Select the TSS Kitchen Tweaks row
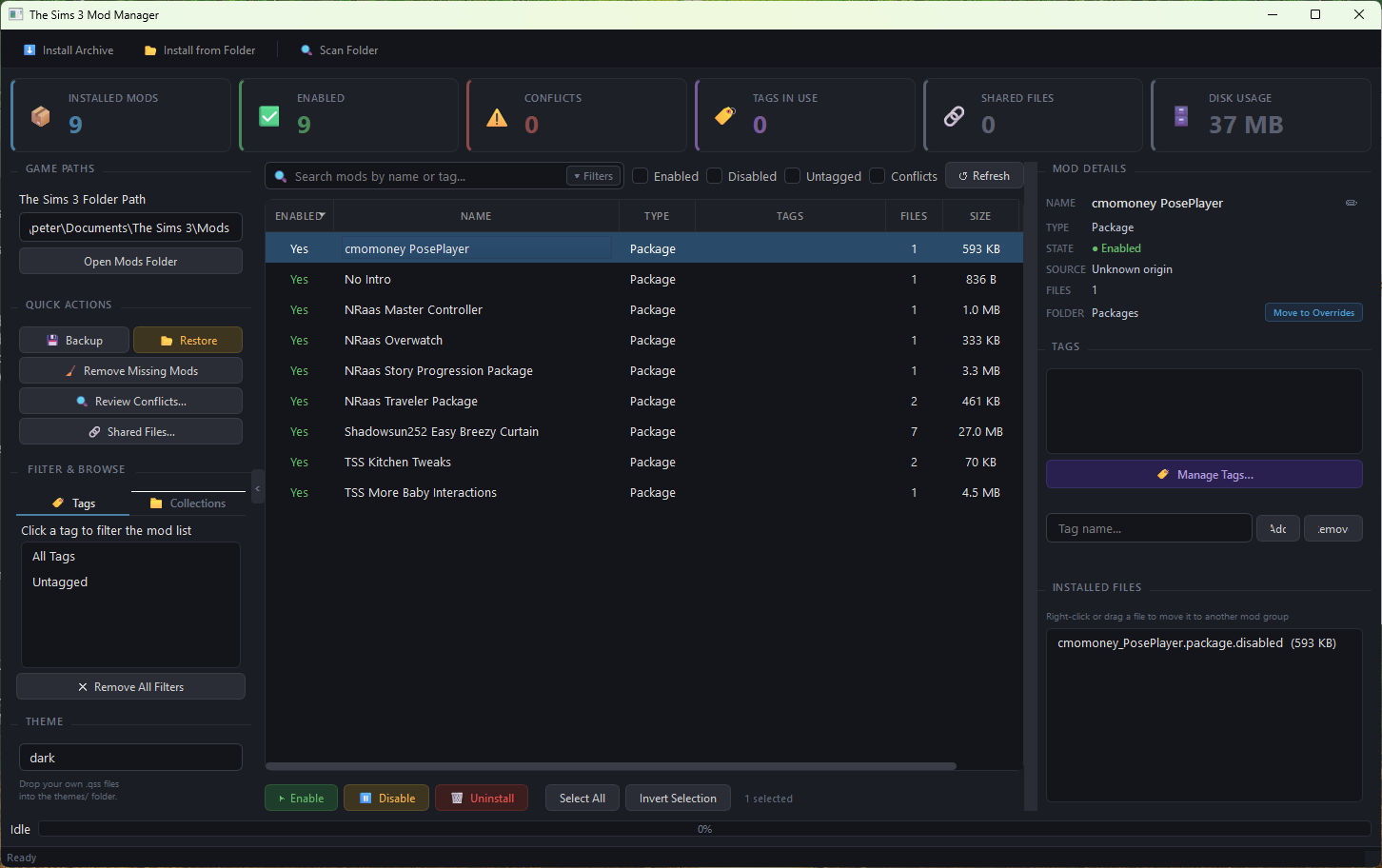This screenshot has height=868, width=1382. [x=643, y=463]
